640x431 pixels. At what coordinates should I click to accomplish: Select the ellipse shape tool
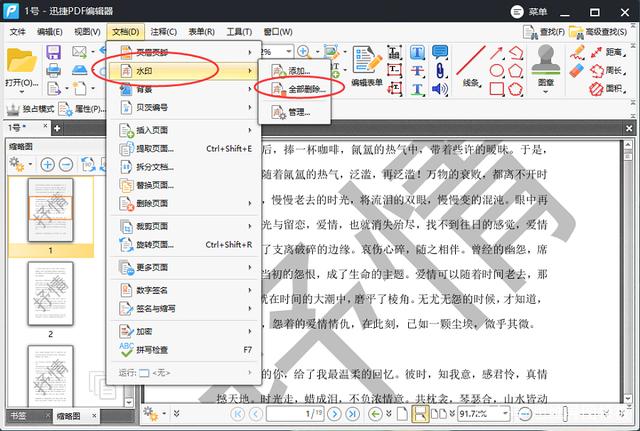pyautogui.click(x=496, y=70)
